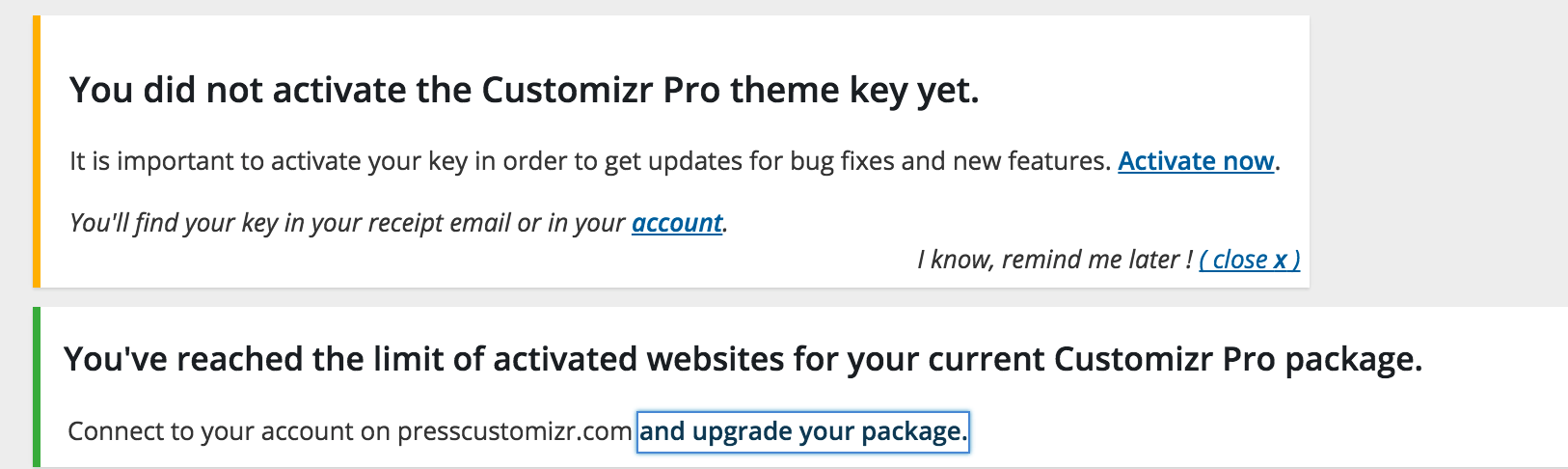Click the green left border of the notice
1568x469 pixels.
pos(37,387)
